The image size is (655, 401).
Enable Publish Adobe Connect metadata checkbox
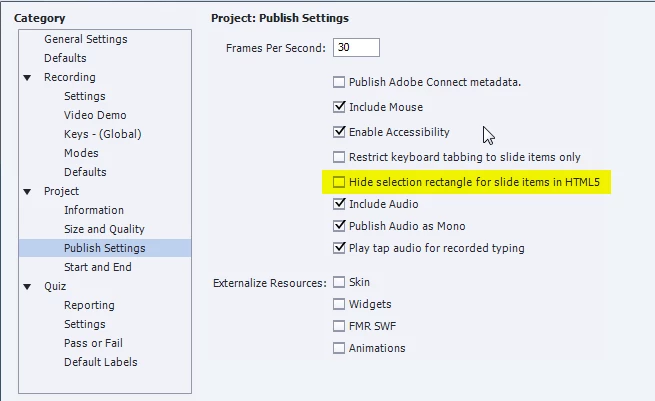click(x=339, y=82)
